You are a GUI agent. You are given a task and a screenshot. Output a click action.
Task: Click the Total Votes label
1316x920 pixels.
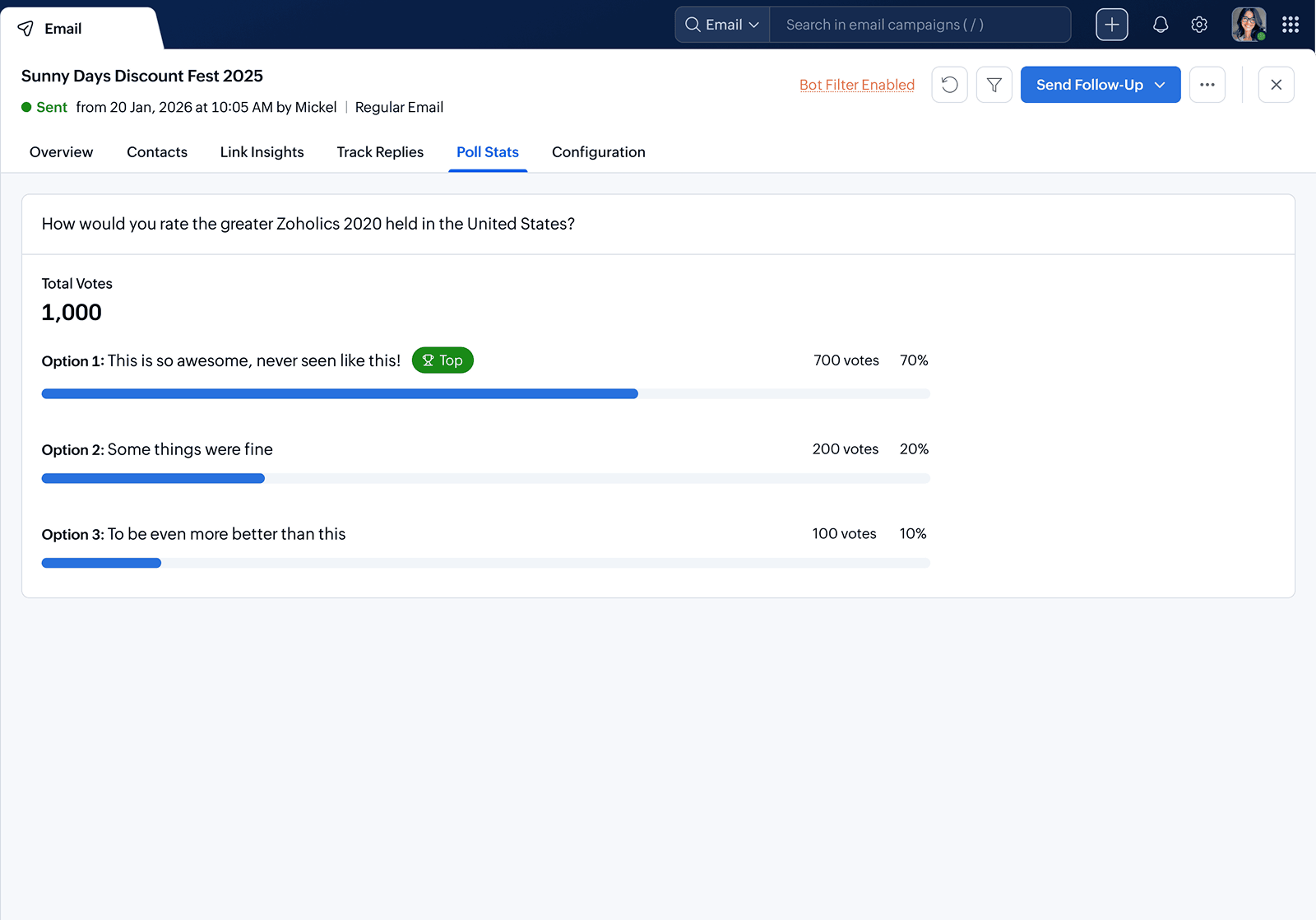[x=77, y=284]
